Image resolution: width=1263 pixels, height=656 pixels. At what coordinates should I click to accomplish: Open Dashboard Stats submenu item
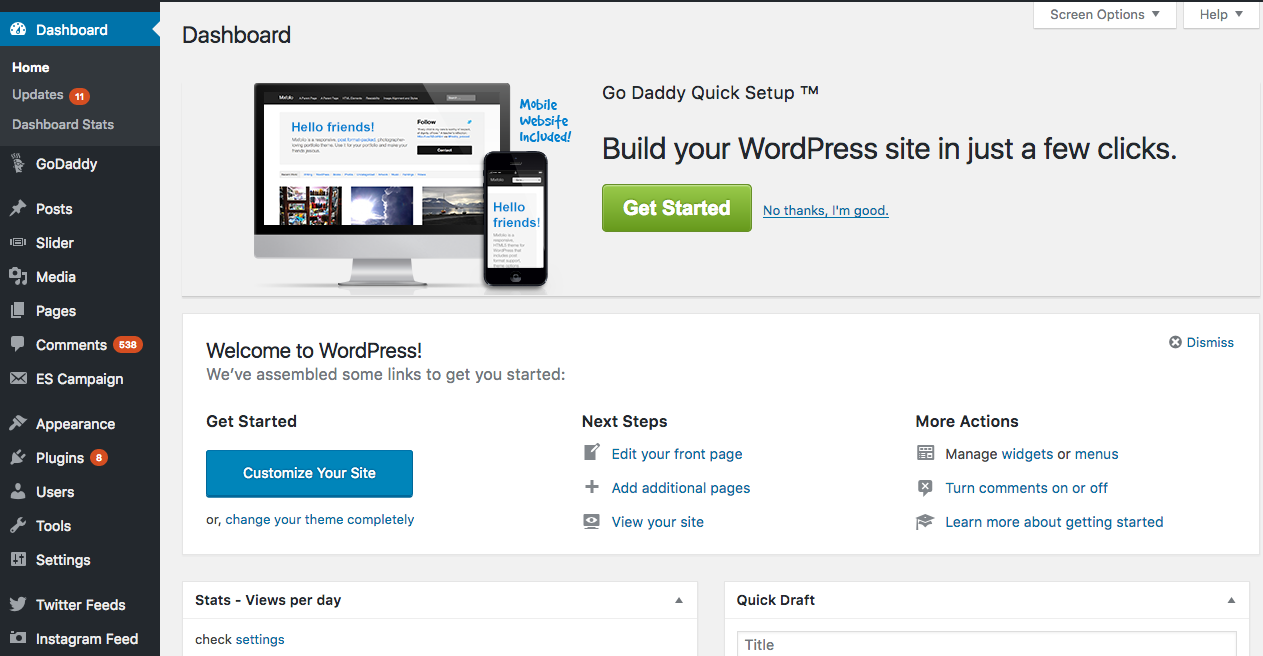pyautogui.click(x=63, y=124)
